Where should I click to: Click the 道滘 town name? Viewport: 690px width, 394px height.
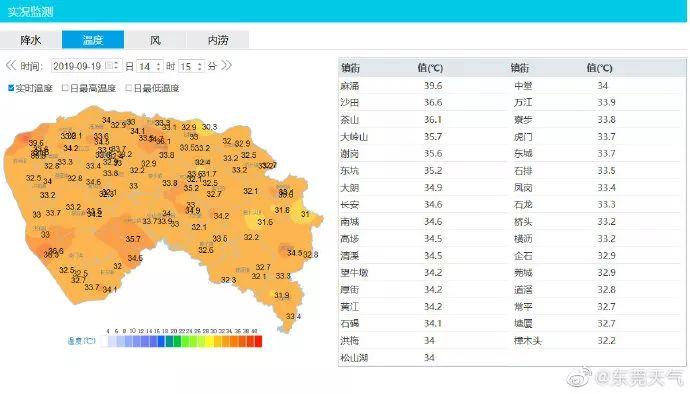tap(523, 290)
